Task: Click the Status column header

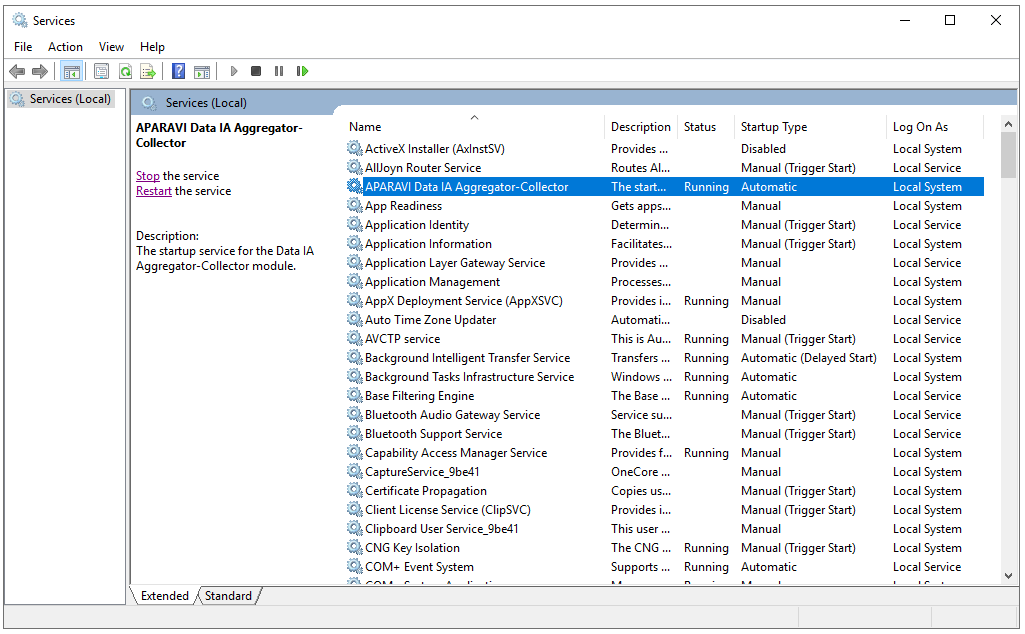Action: (700, 127)
